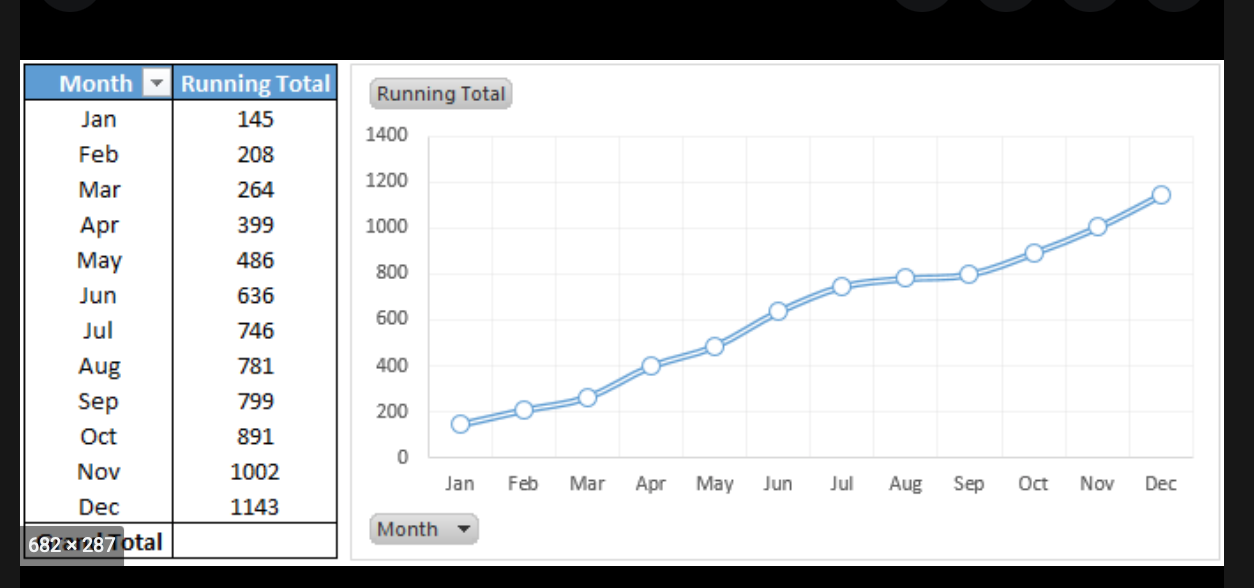Click the cell with value 746
Screen dimensions: 1254x588
(255, 330)
